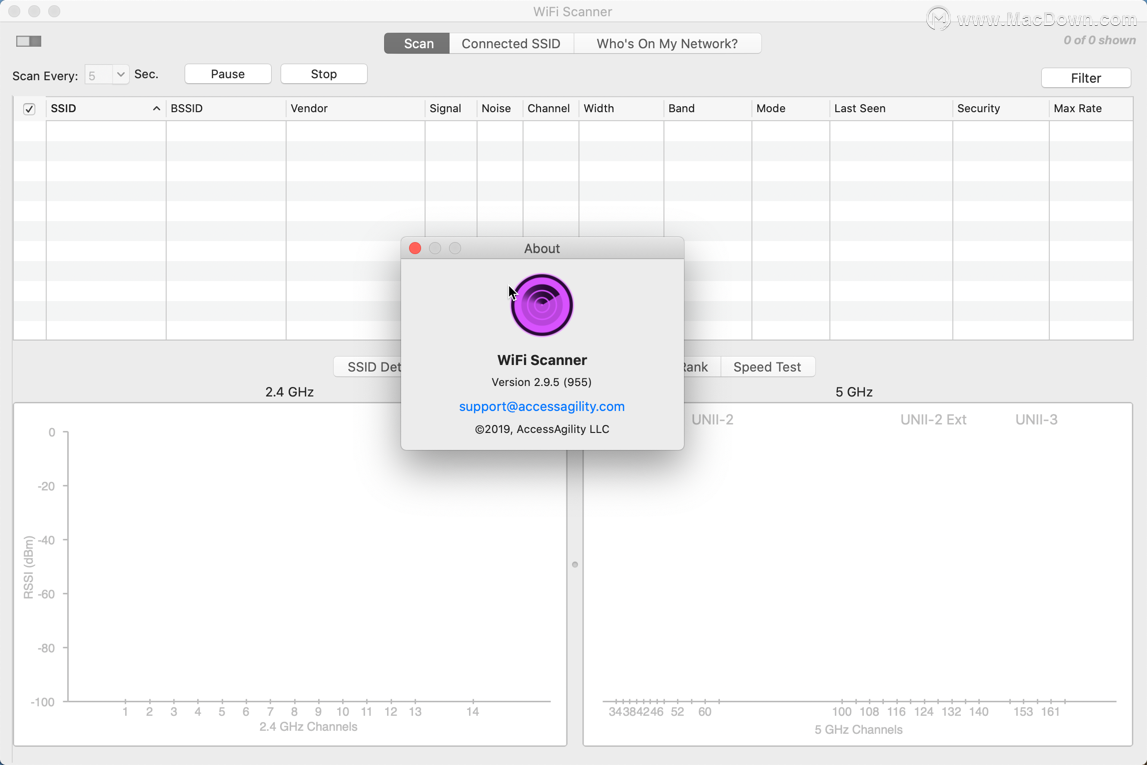
Task: Click the Mode column header
Action: 790,108
